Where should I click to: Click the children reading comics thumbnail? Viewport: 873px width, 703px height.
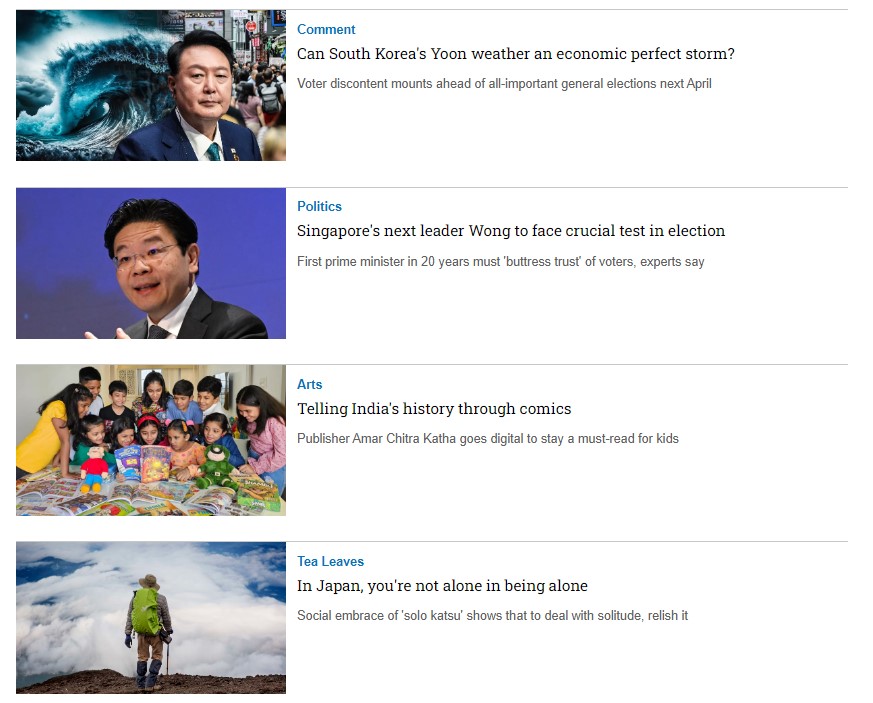coord(151,440)
